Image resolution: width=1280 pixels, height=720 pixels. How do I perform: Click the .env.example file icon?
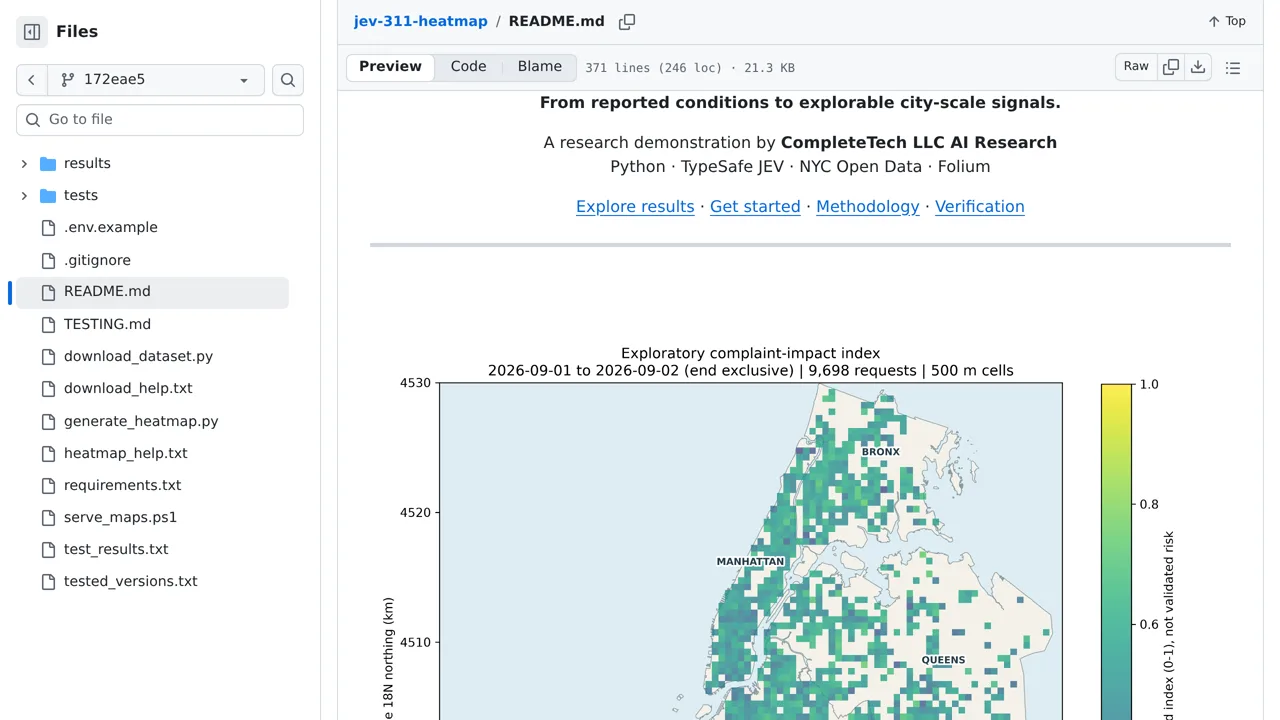click(x=48, y=228)
